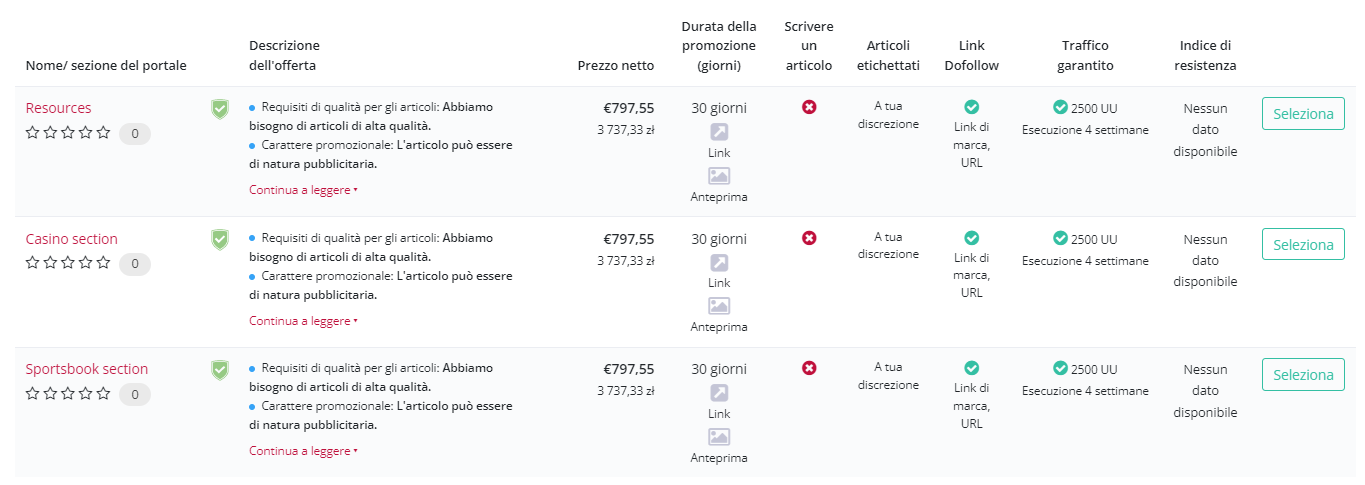Viewport: 1365px width, 485px height.
Task: Click Seleziona for the Sportsbook section
Action: [1303, 375]
